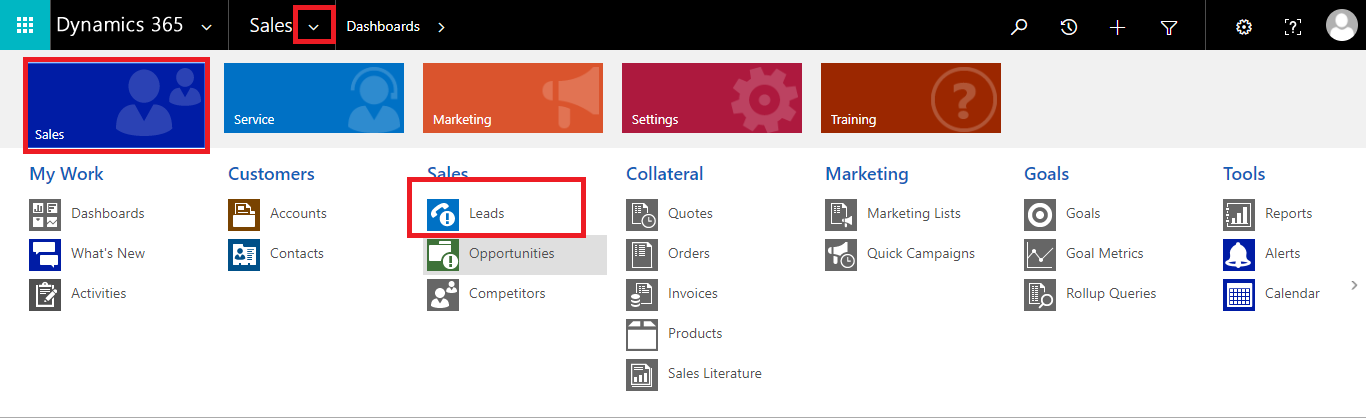Image resolution: width=1366 pixels, height=418 pixels.
Task: Click the plus quick create icon
Action: point(1119,27)
